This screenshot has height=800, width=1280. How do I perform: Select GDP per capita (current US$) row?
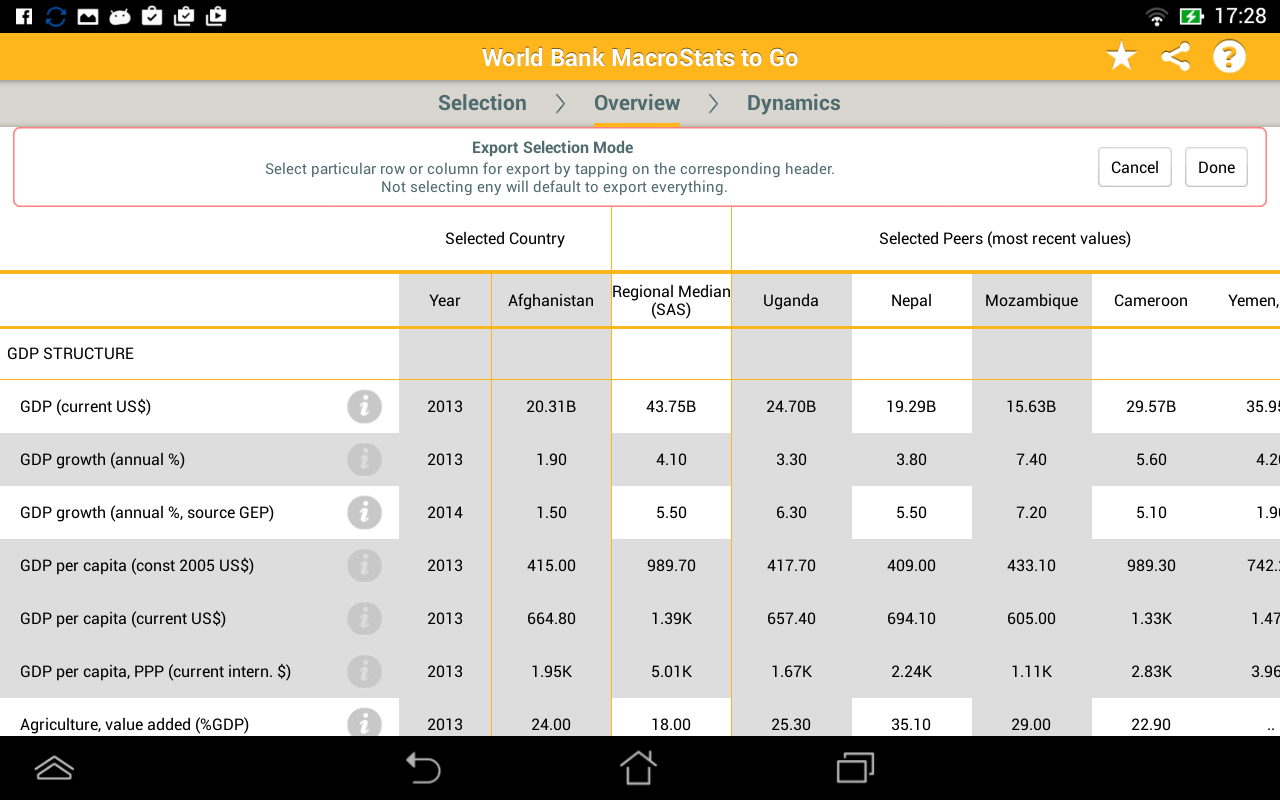[199, 618]
